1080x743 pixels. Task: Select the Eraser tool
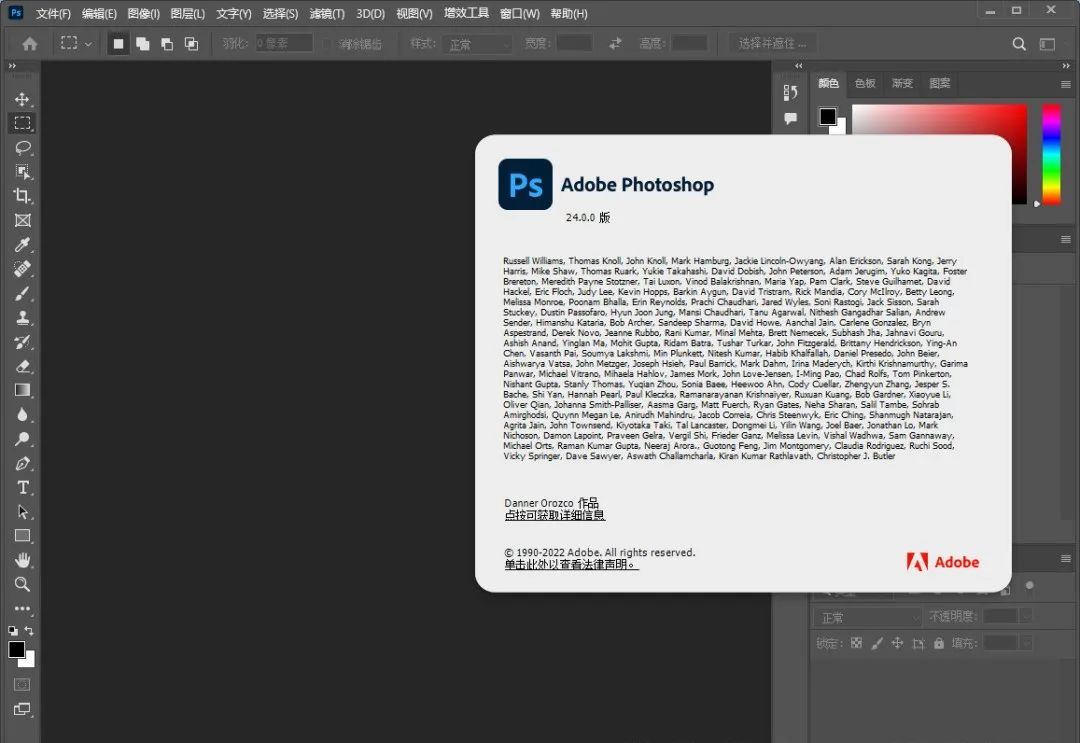coord(22,366)
